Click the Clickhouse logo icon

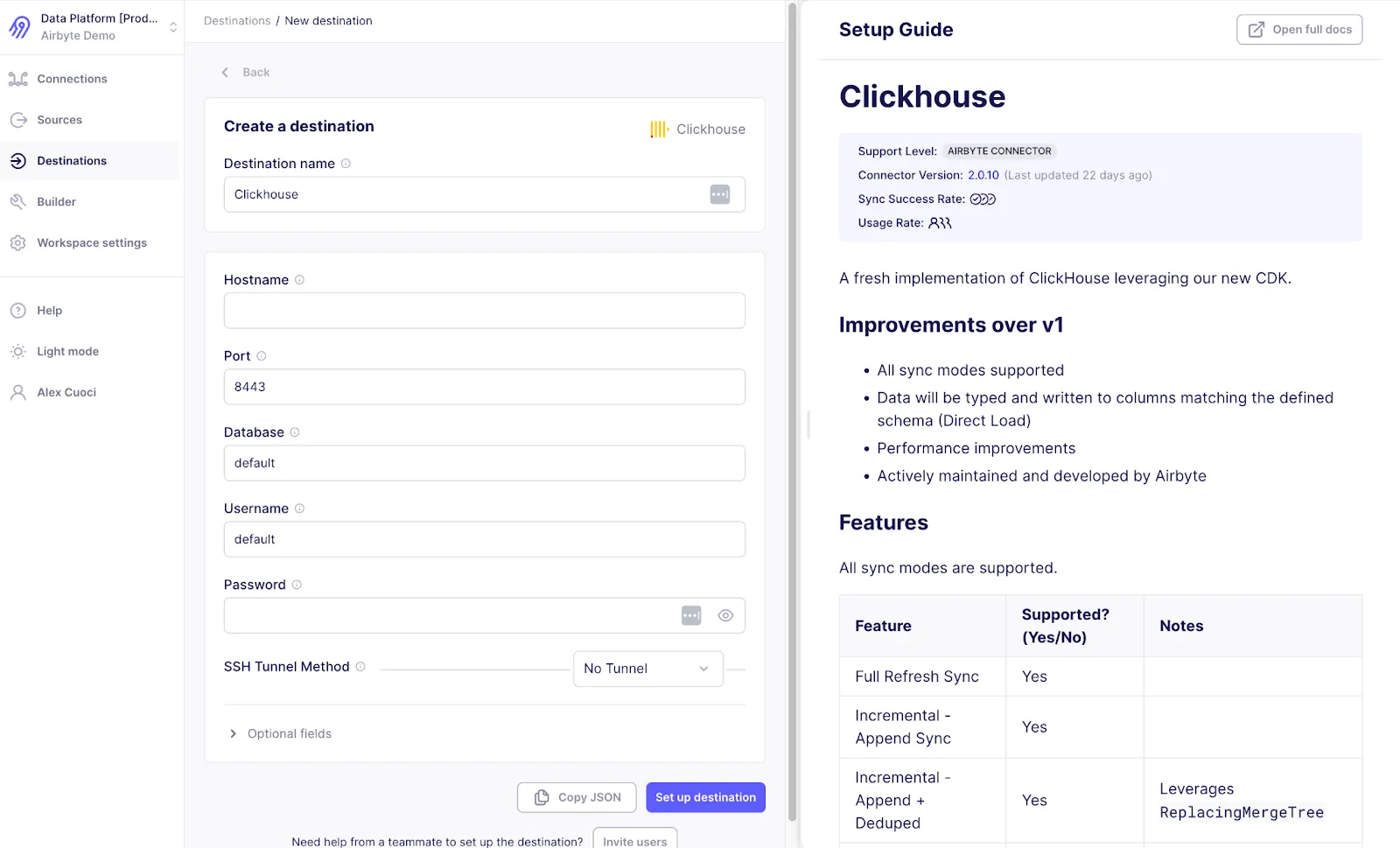(660, 130)
